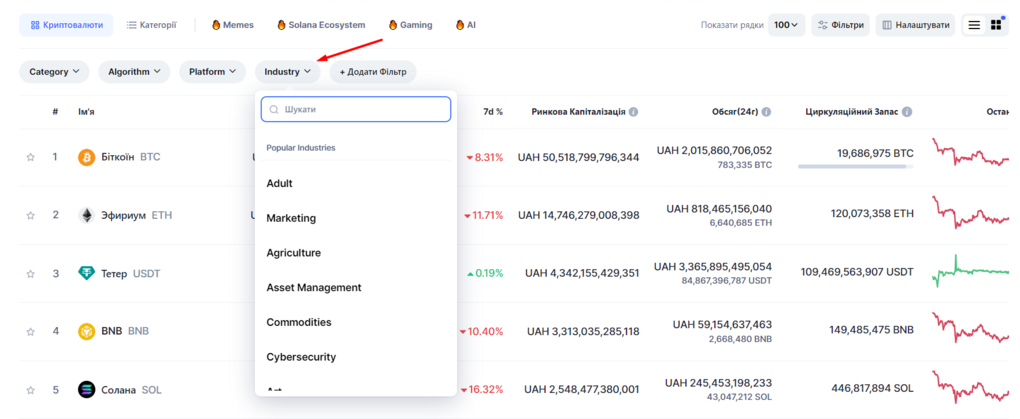Open rows count dropdown showing 100
Screen dimensions: 1020x419
[786, 25]
